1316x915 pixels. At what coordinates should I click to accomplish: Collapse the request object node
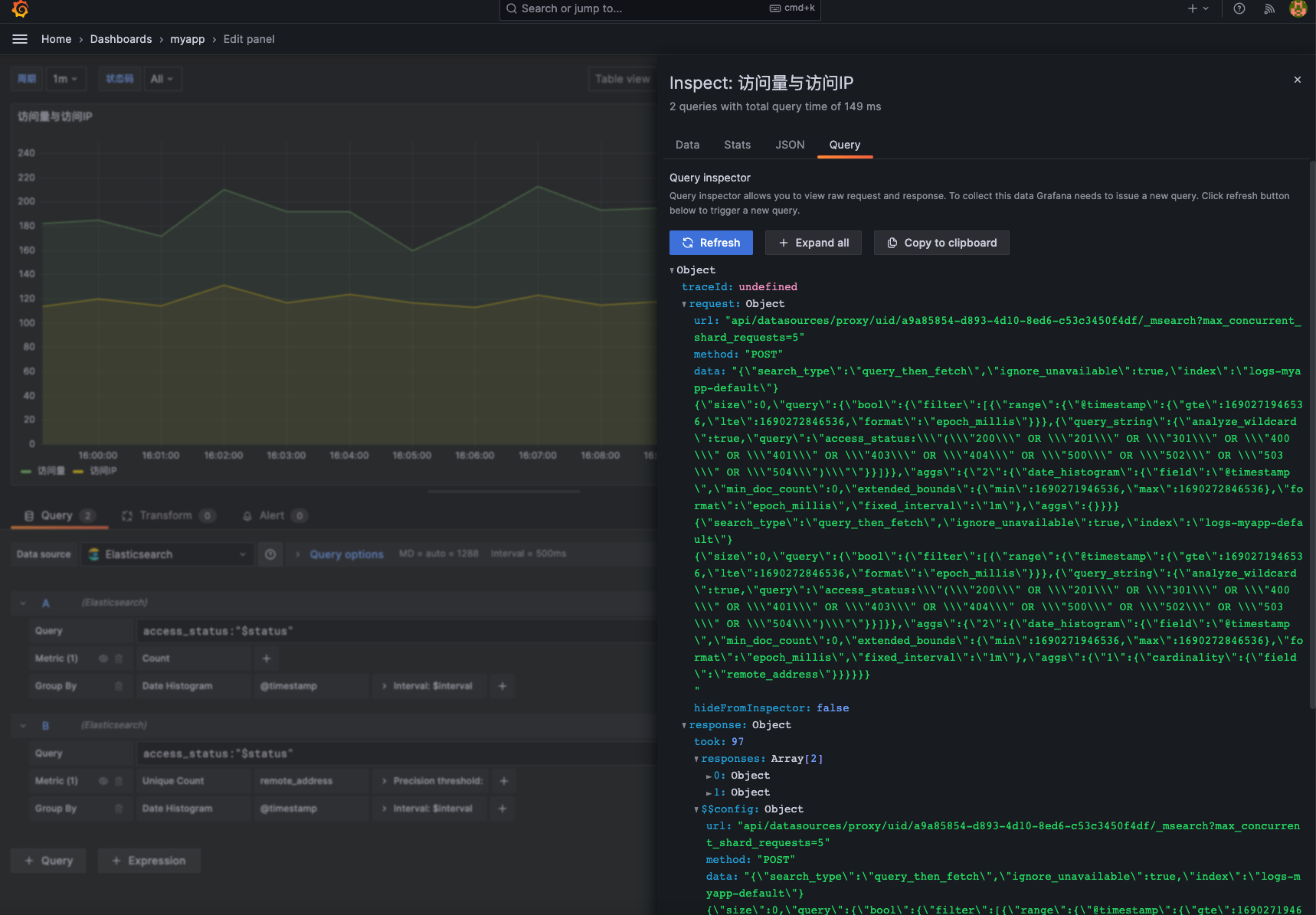[684, 304]
